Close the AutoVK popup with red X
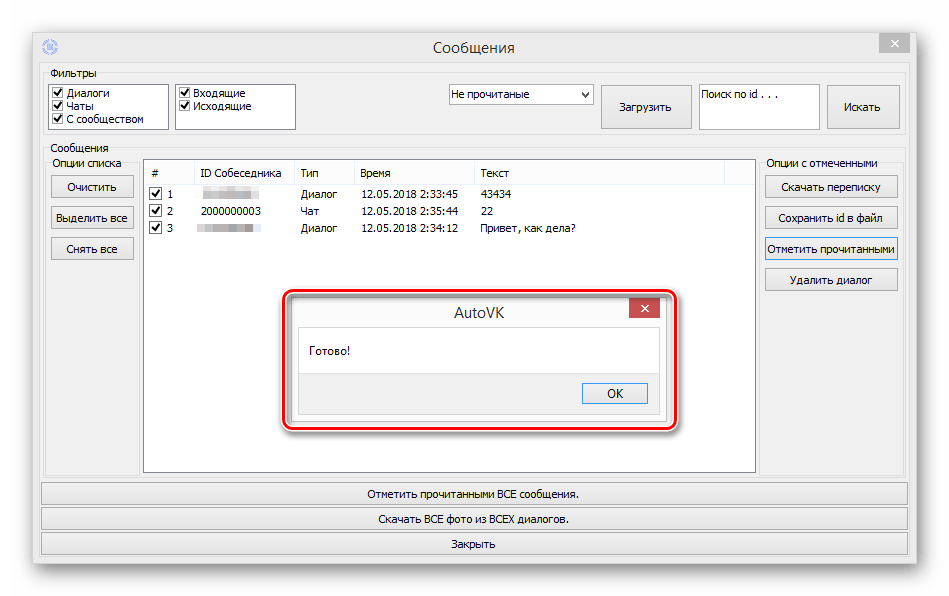Image resolution: width=949 pixels, height=596 pixels. [x=644, y=308]
